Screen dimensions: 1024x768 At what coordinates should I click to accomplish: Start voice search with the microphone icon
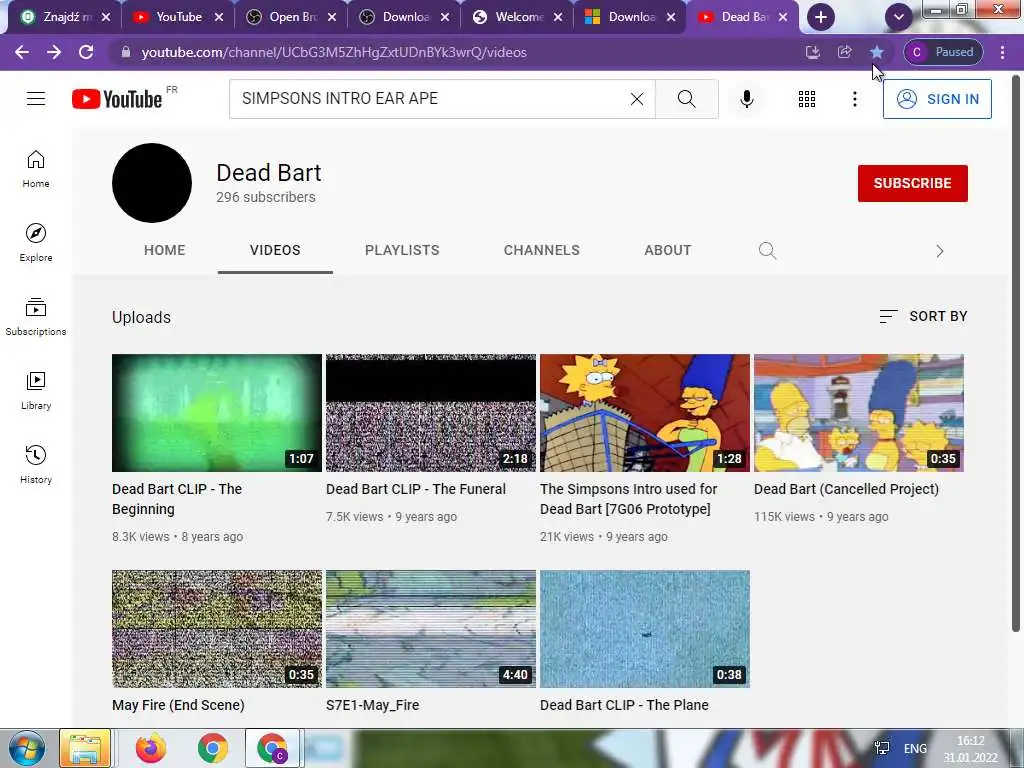point(747,99)
